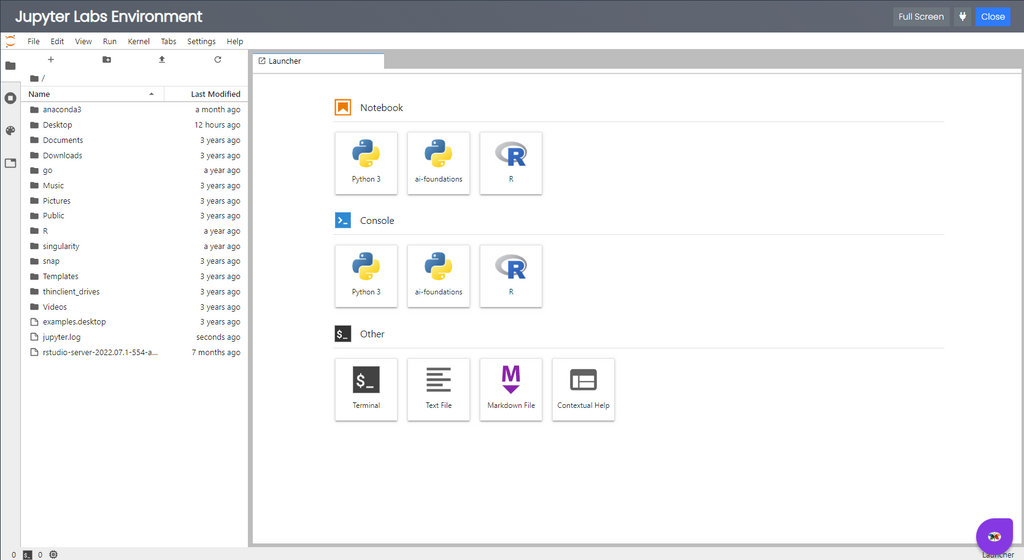Refresh the file list
Screen dimensions: 1024x560
218,60
